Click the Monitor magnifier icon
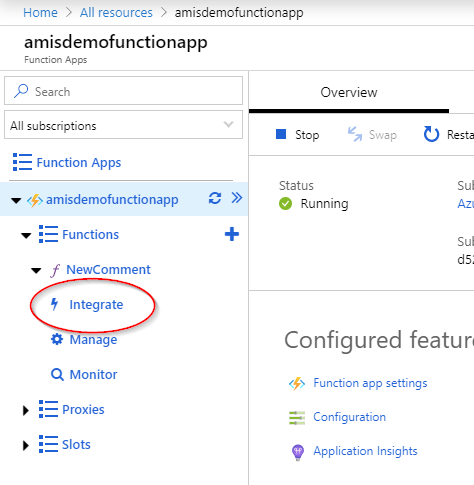474x485 pixels. coord(57,374)
